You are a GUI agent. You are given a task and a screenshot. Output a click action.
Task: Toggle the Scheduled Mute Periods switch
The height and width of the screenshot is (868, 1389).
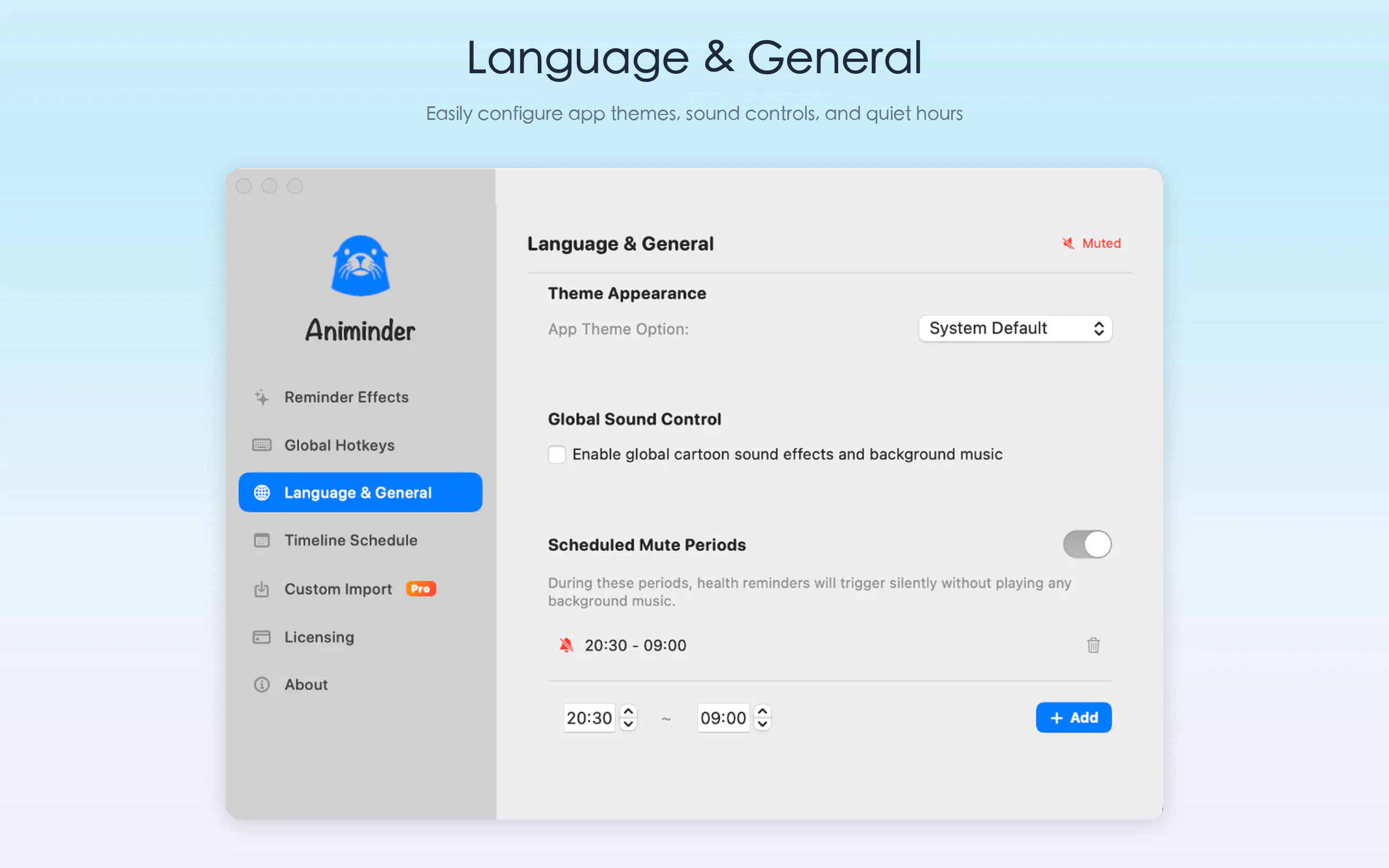[x=1087, y=544]
